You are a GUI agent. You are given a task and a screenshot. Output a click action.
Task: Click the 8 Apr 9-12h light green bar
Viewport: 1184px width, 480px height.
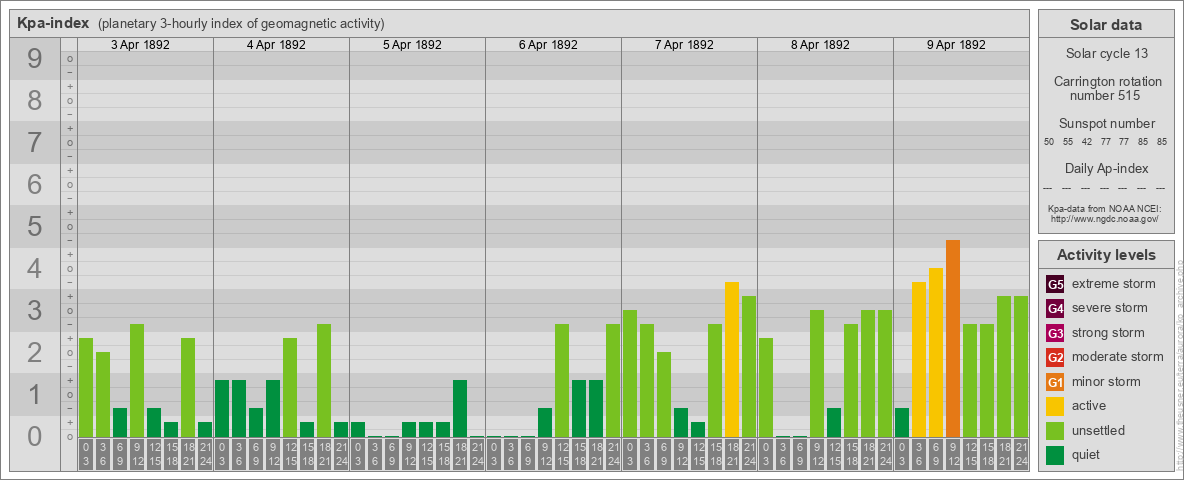point(817,374)
